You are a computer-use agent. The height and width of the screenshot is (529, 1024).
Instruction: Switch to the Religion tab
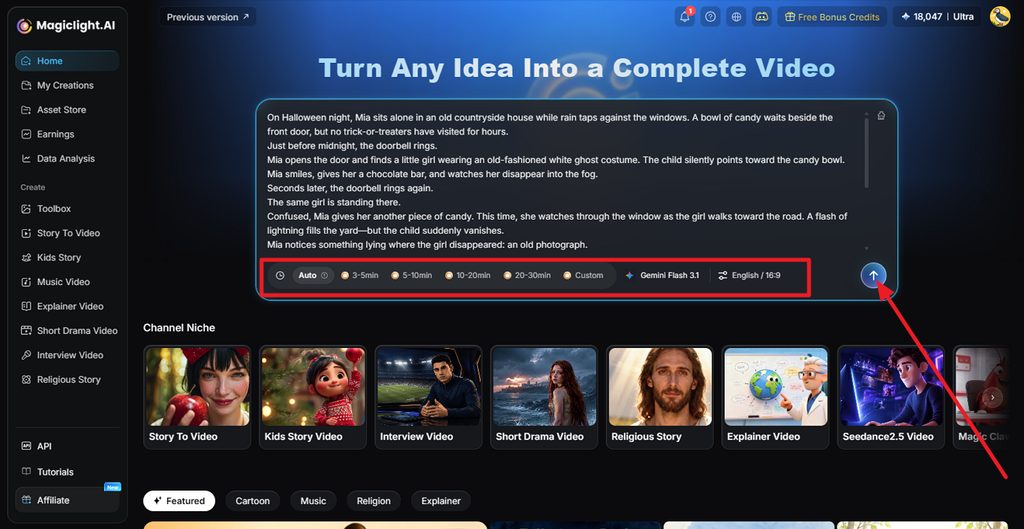tap(374, 501)
